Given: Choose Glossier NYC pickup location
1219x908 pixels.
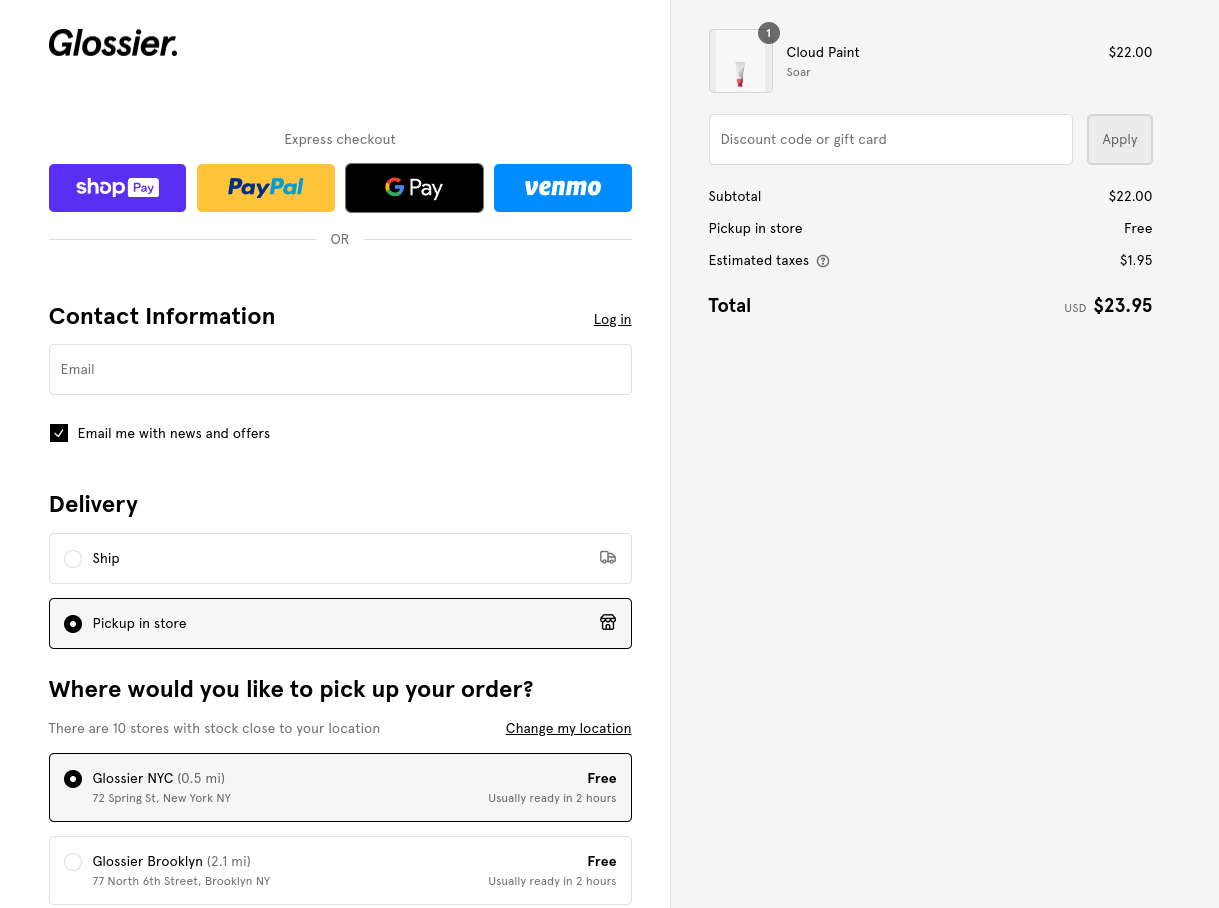Looking at the screenshot, I should (x=73, y=779).
